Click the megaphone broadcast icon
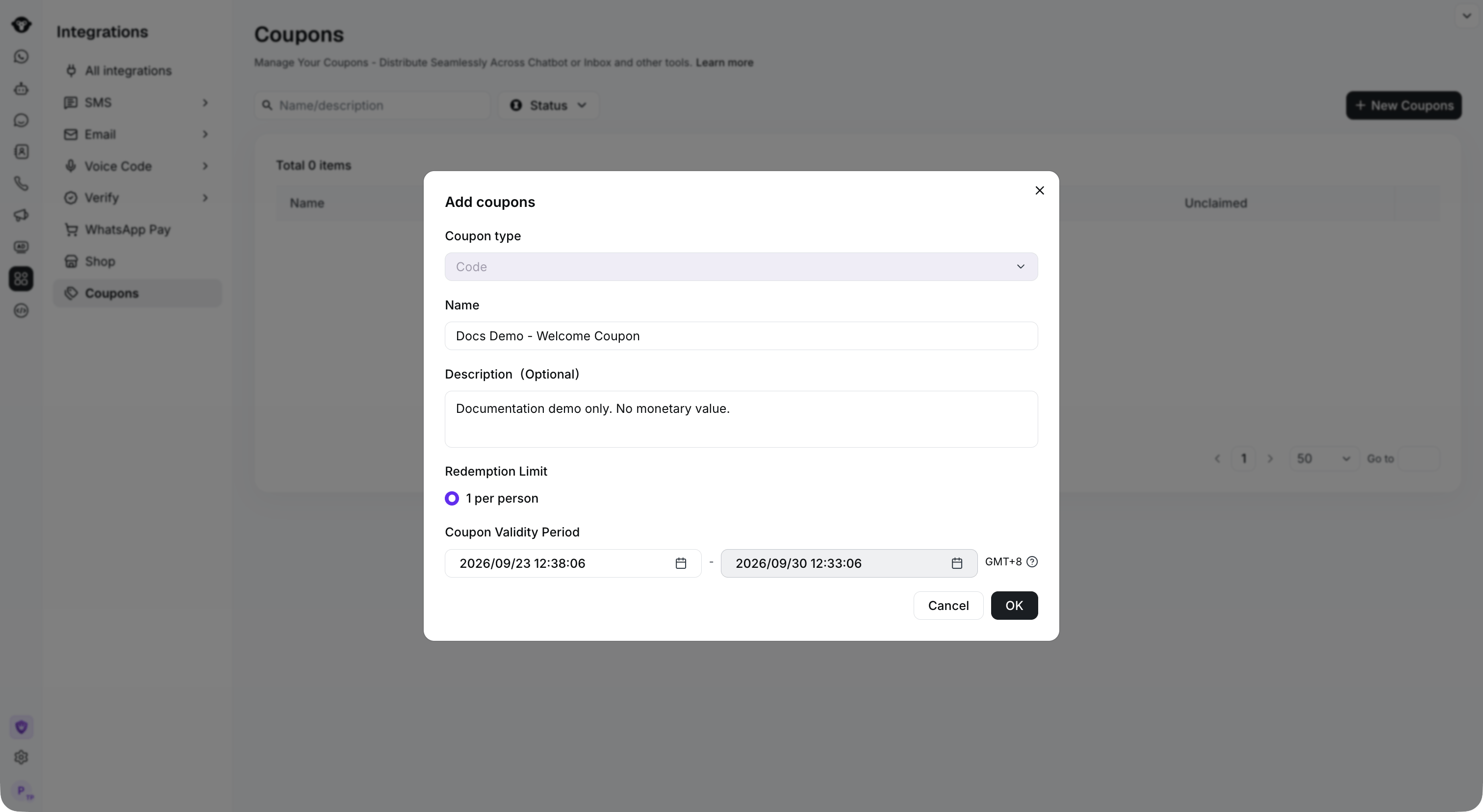This screenshot has height=812, width=1483. (21, 215)
